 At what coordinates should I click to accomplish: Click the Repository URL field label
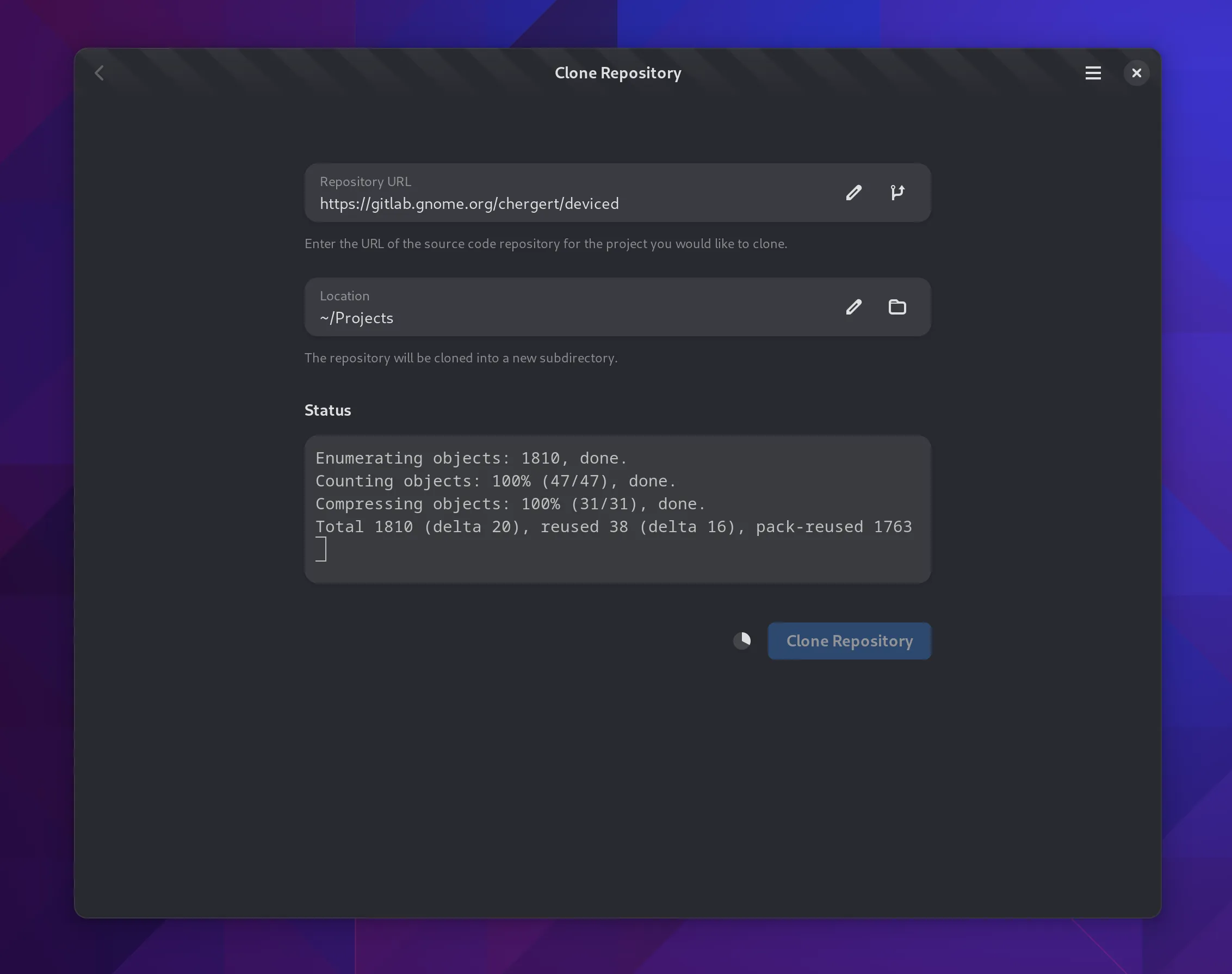(x=365, y=181)
